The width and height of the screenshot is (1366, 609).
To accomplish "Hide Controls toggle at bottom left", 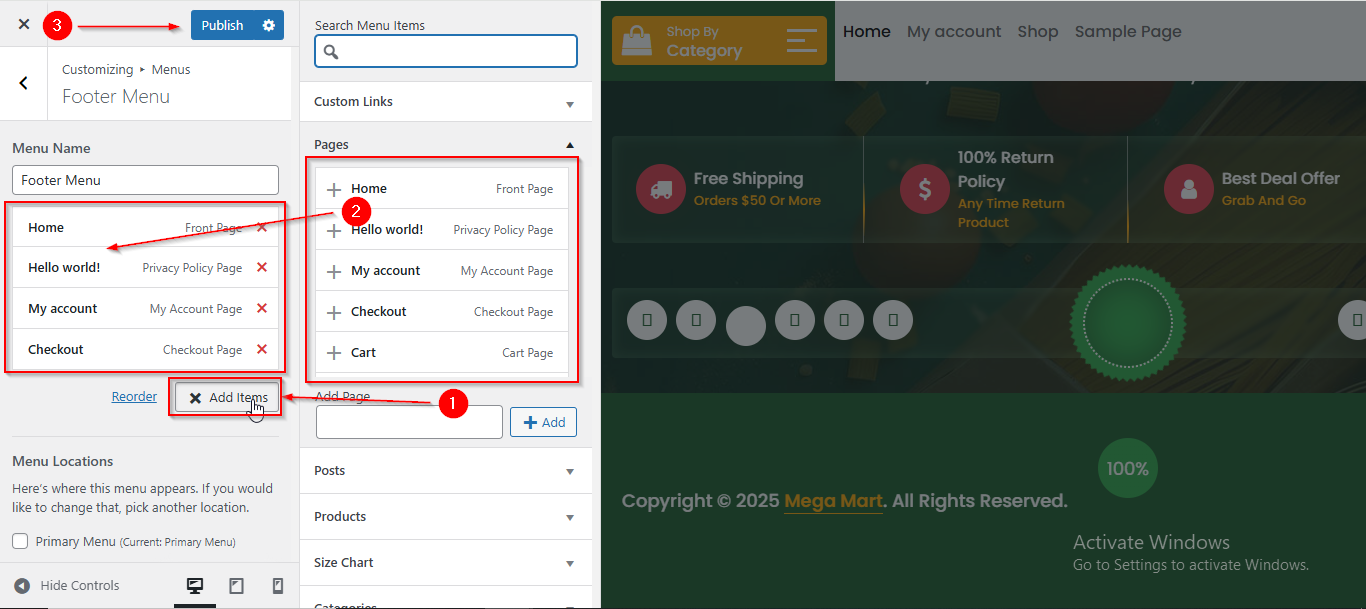I will click(x=66, y=586).
